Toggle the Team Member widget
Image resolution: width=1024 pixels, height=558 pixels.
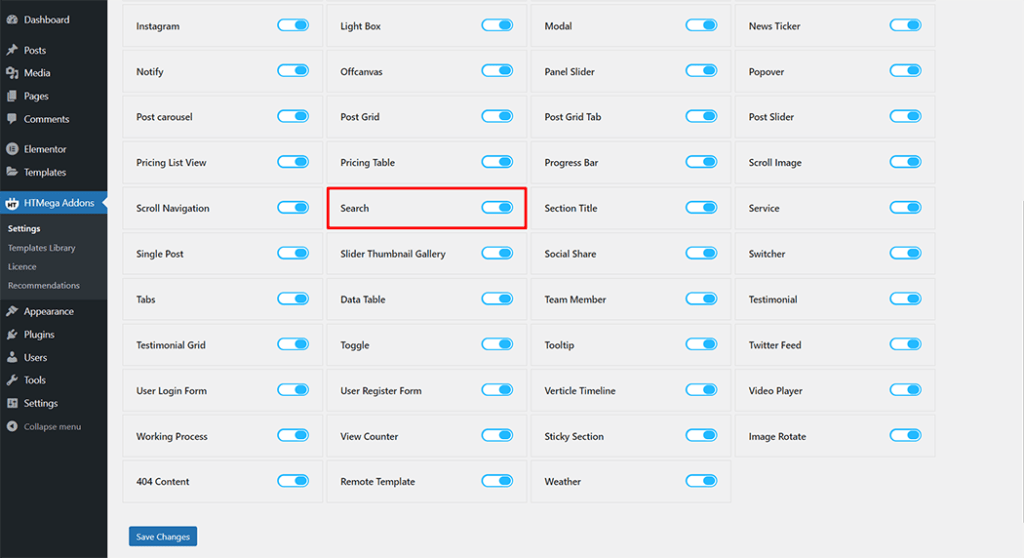(x=701, y=299)
